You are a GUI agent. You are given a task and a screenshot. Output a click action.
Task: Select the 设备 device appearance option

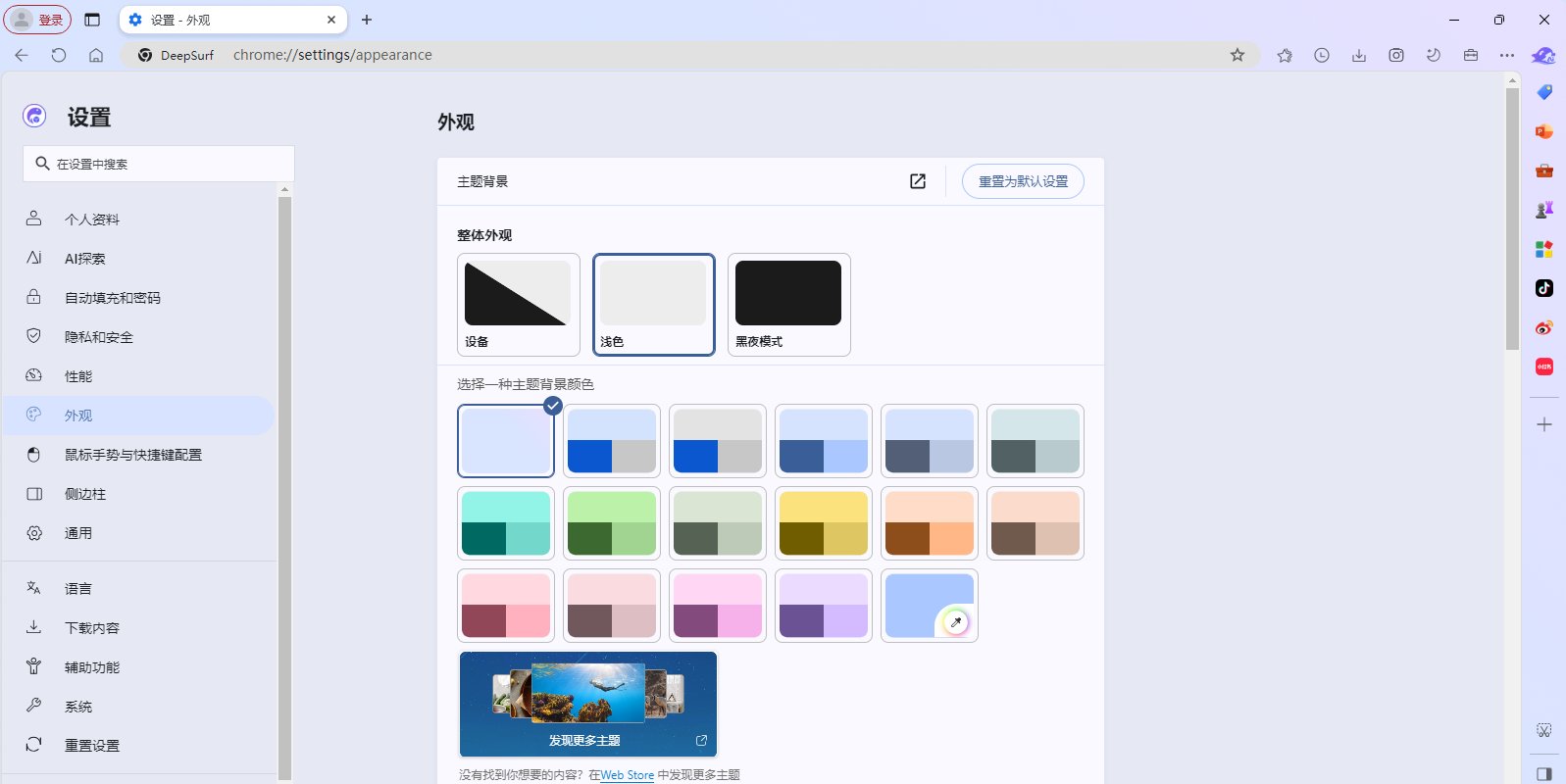pyautogui.click(x=518, y=305)
